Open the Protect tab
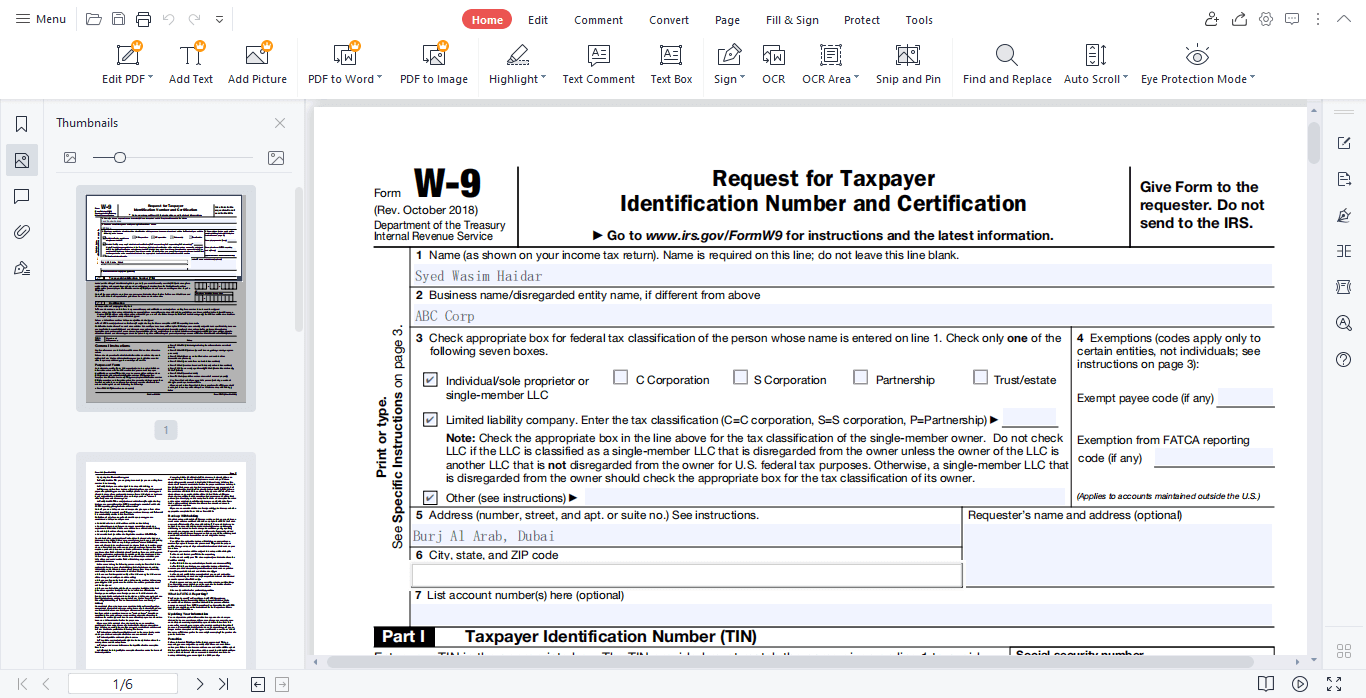This screenshot has height=698, width=1366. tap(861, 20)
